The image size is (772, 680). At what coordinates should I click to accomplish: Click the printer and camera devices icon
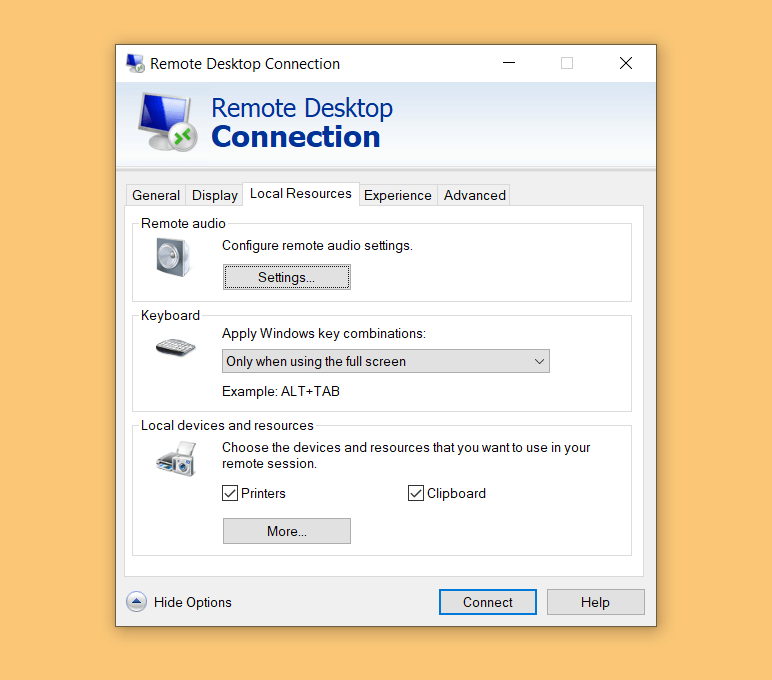pyautogui.click(x=176, y=458)
